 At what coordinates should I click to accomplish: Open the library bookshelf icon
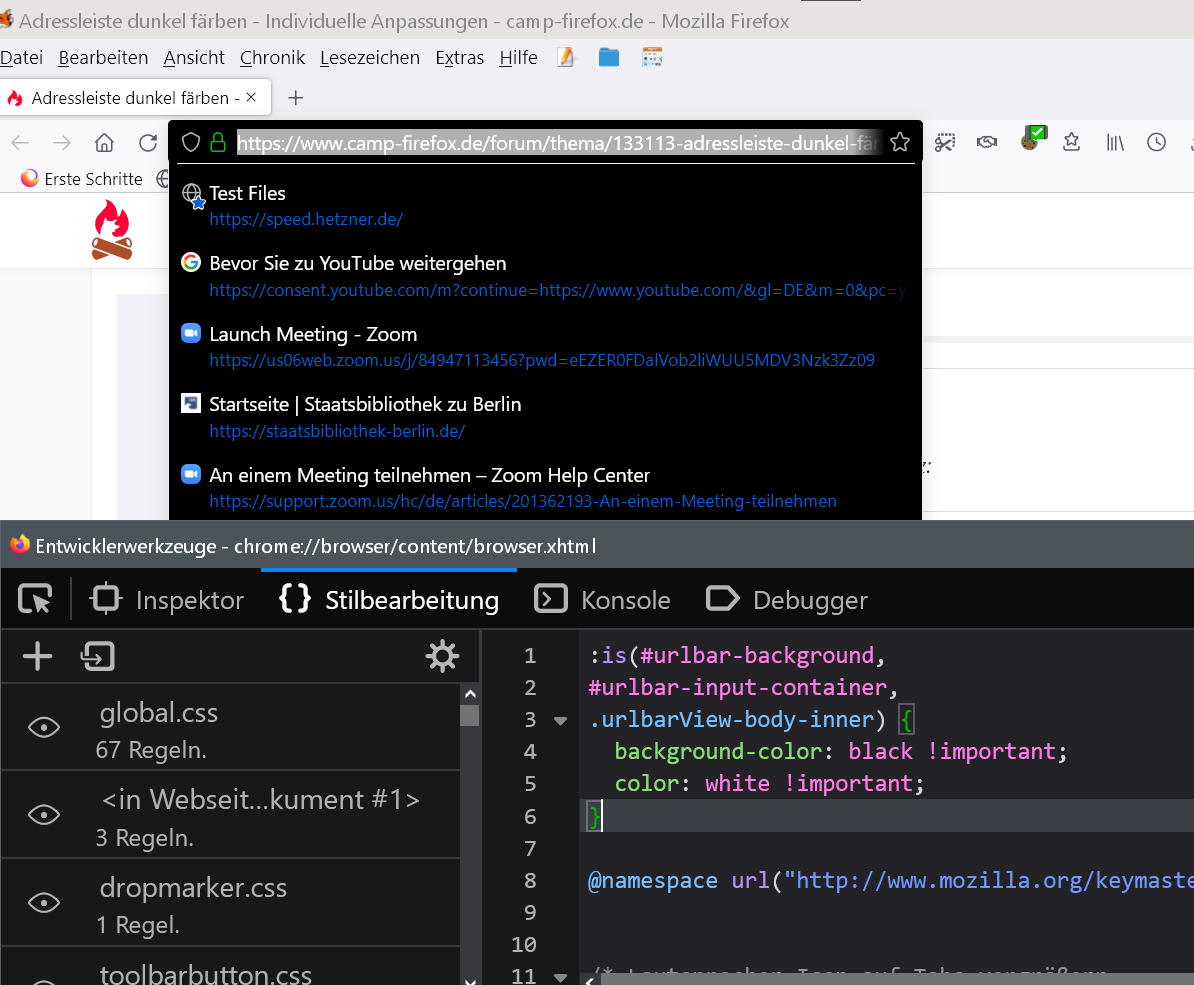click(x=1114, y=143)
